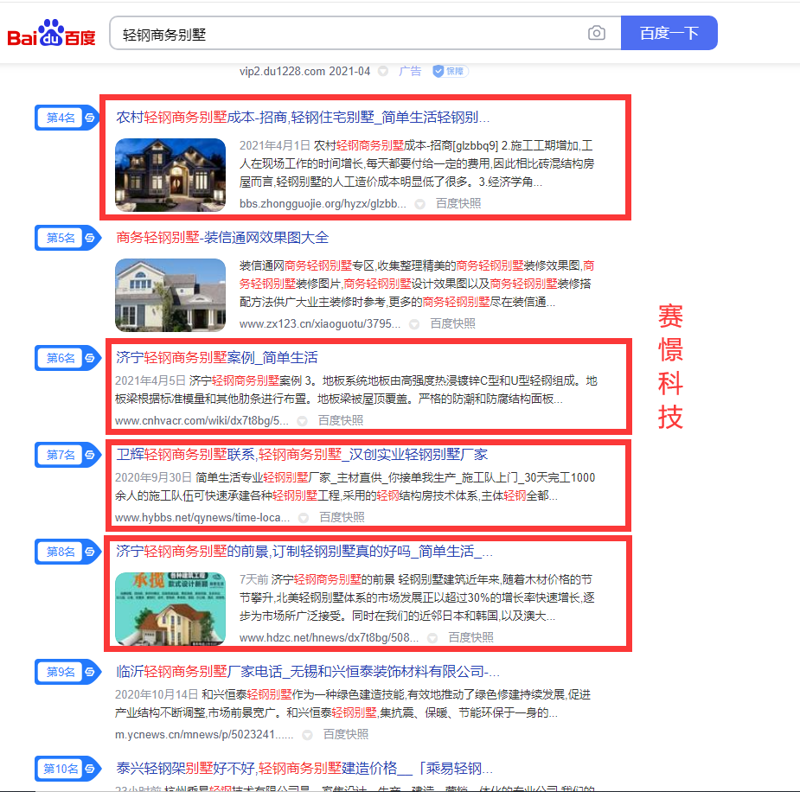Open camera image search icon
The height and width of the screenshot is (792, 800).
[596, 33]
